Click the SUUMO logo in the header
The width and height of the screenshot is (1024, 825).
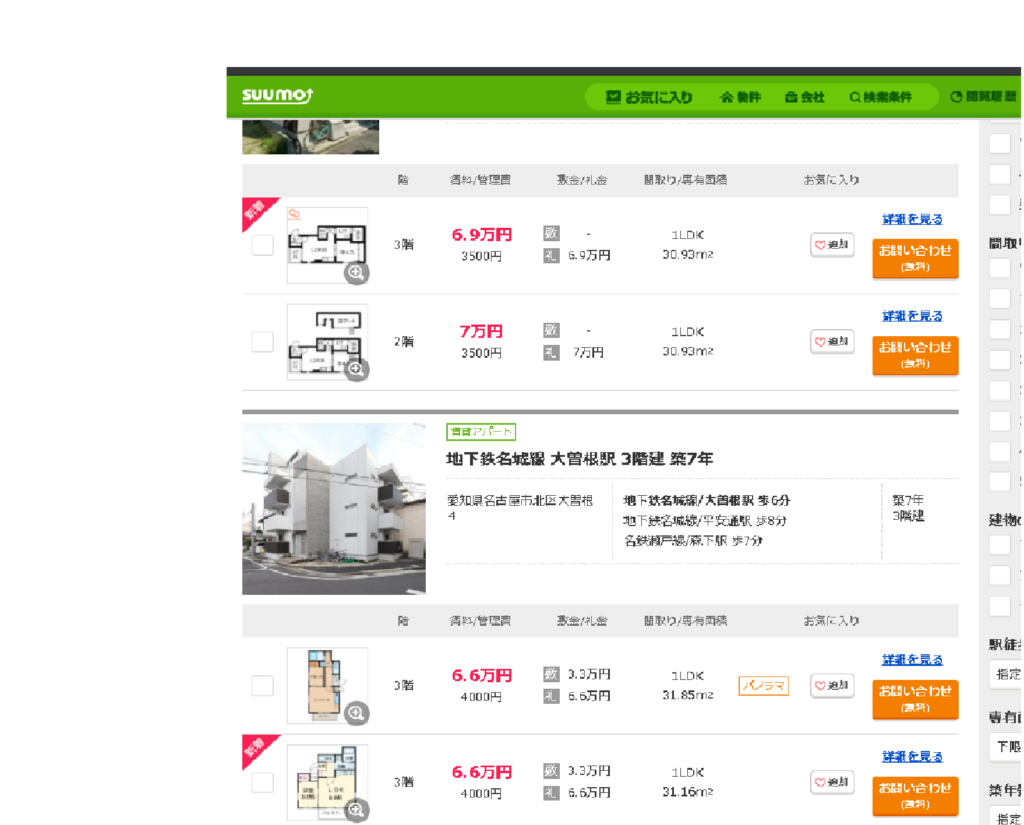point(278,95)
